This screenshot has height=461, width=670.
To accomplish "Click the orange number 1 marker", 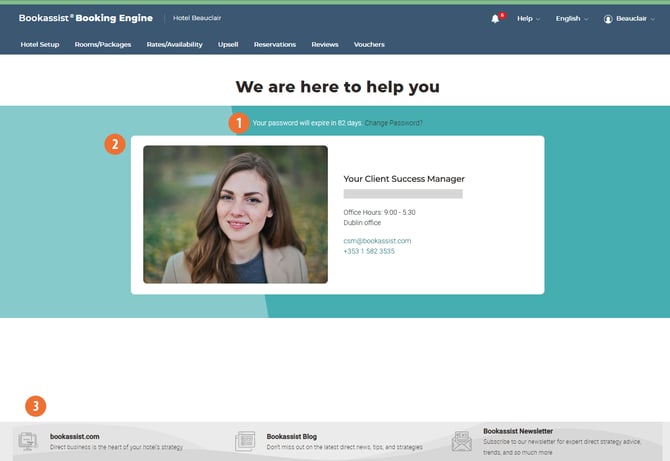I will (237, 123).
